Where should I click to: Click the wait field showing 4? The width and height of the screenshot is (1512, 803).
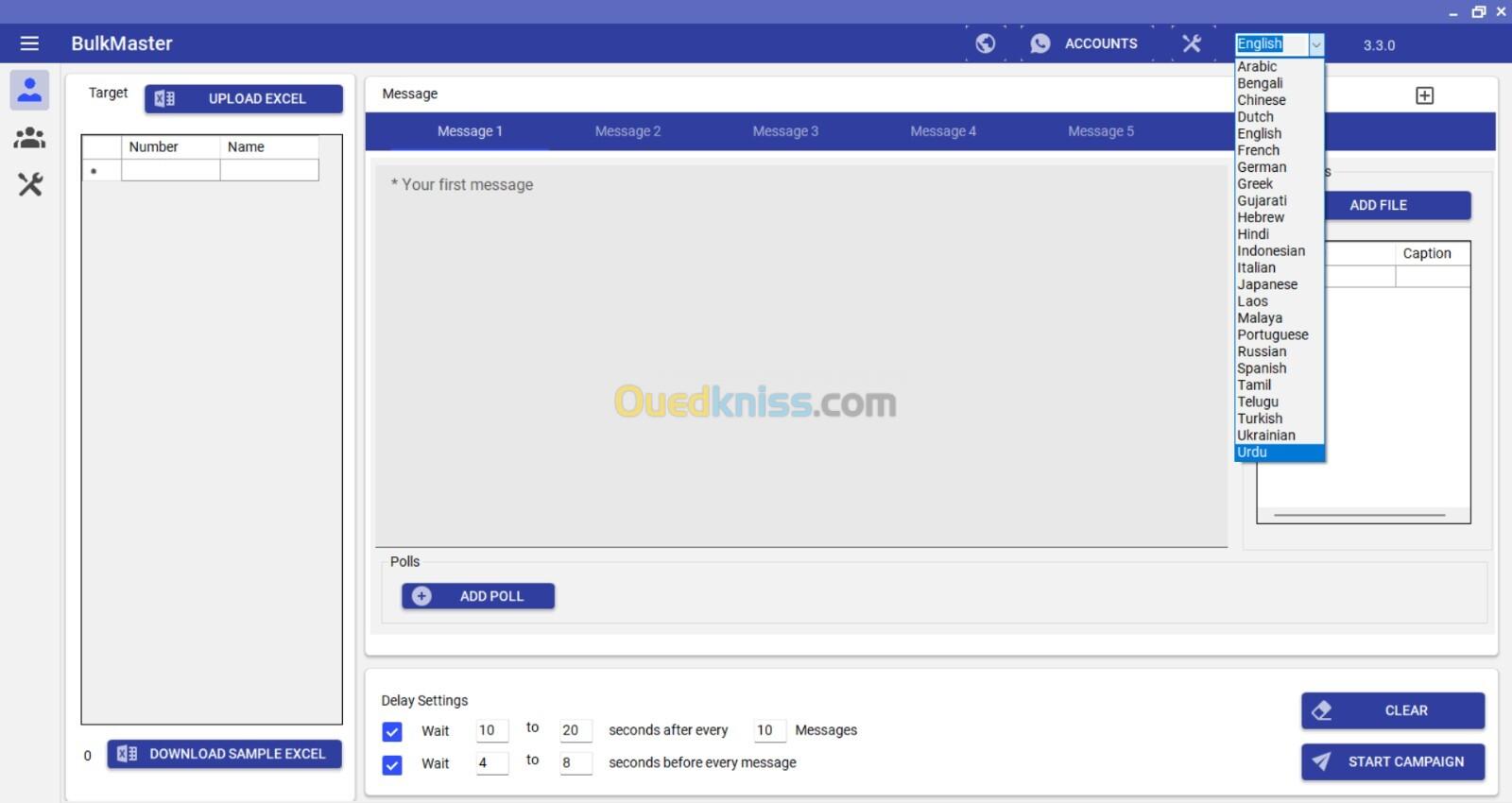pos(491,762)
